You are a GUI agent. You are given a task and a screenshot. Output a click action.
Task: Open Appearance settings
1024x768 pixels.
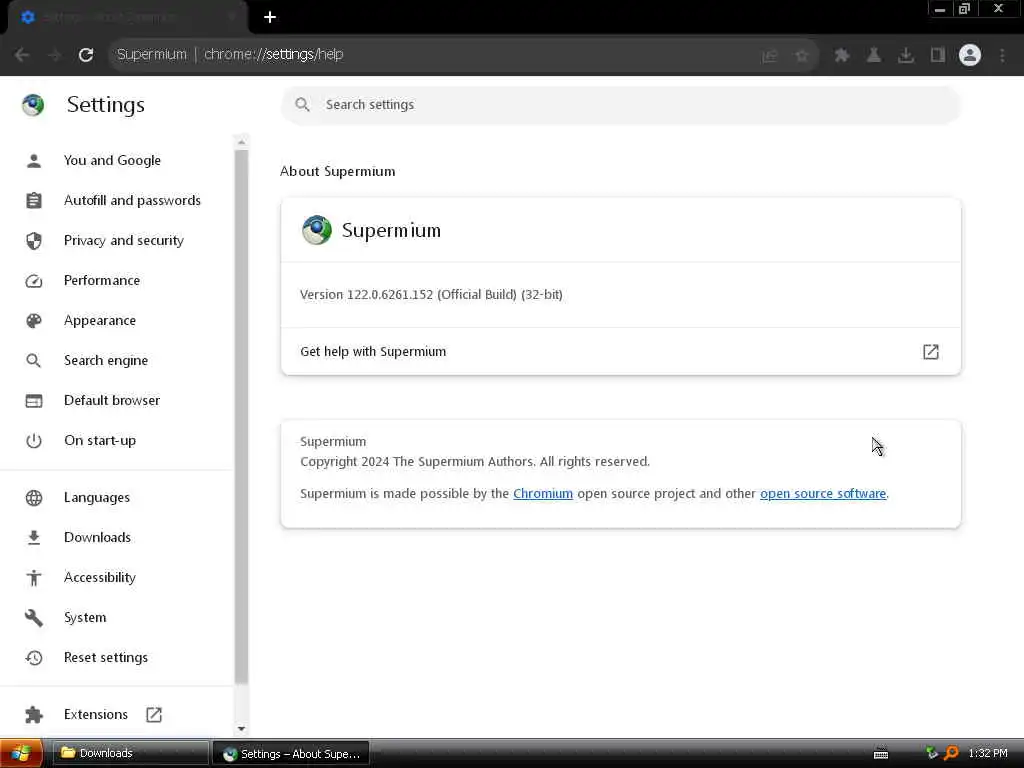[100, 320]
